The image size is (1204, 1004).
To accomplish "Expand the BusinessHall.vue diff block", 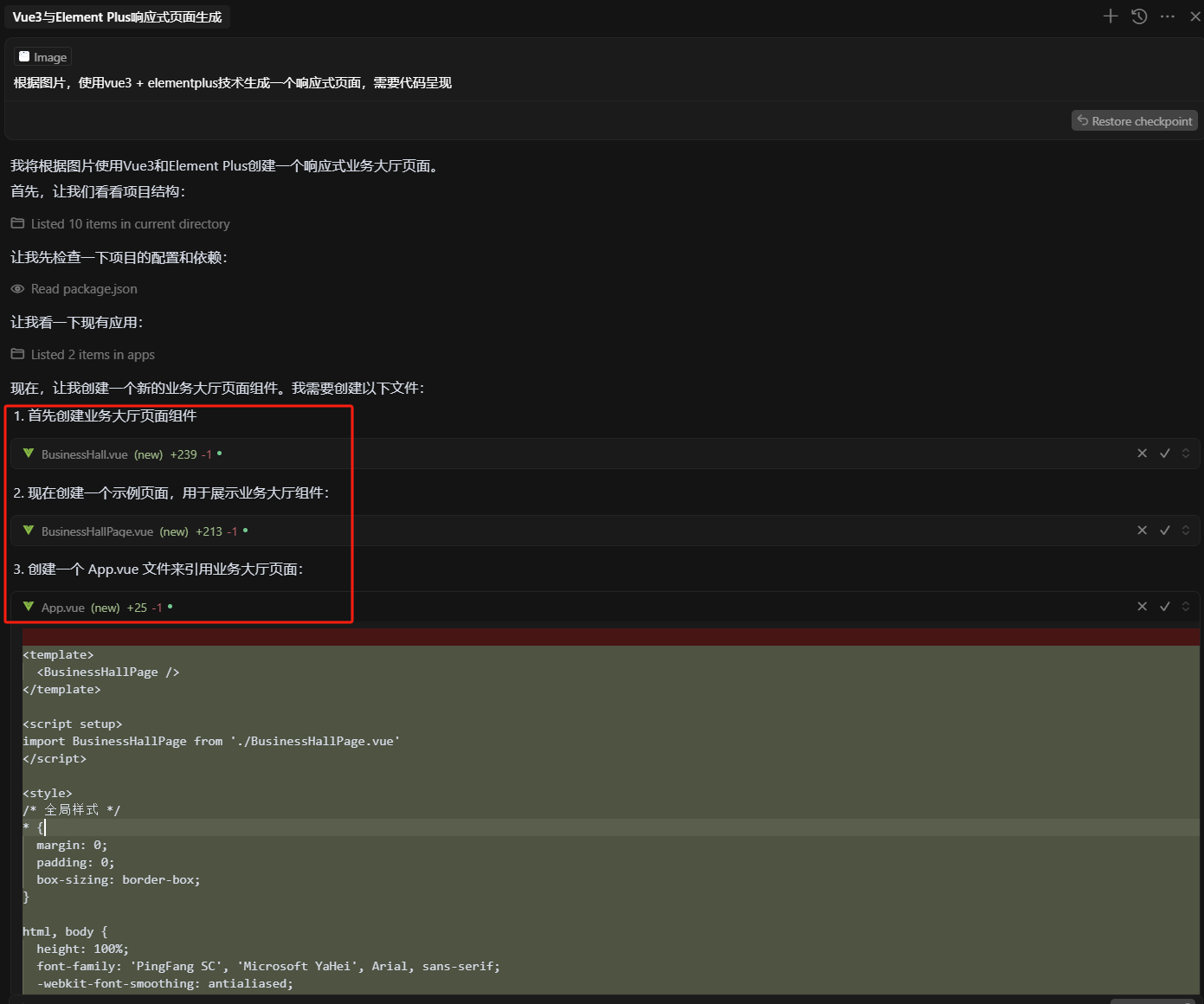I will (x=1186, y=454).
